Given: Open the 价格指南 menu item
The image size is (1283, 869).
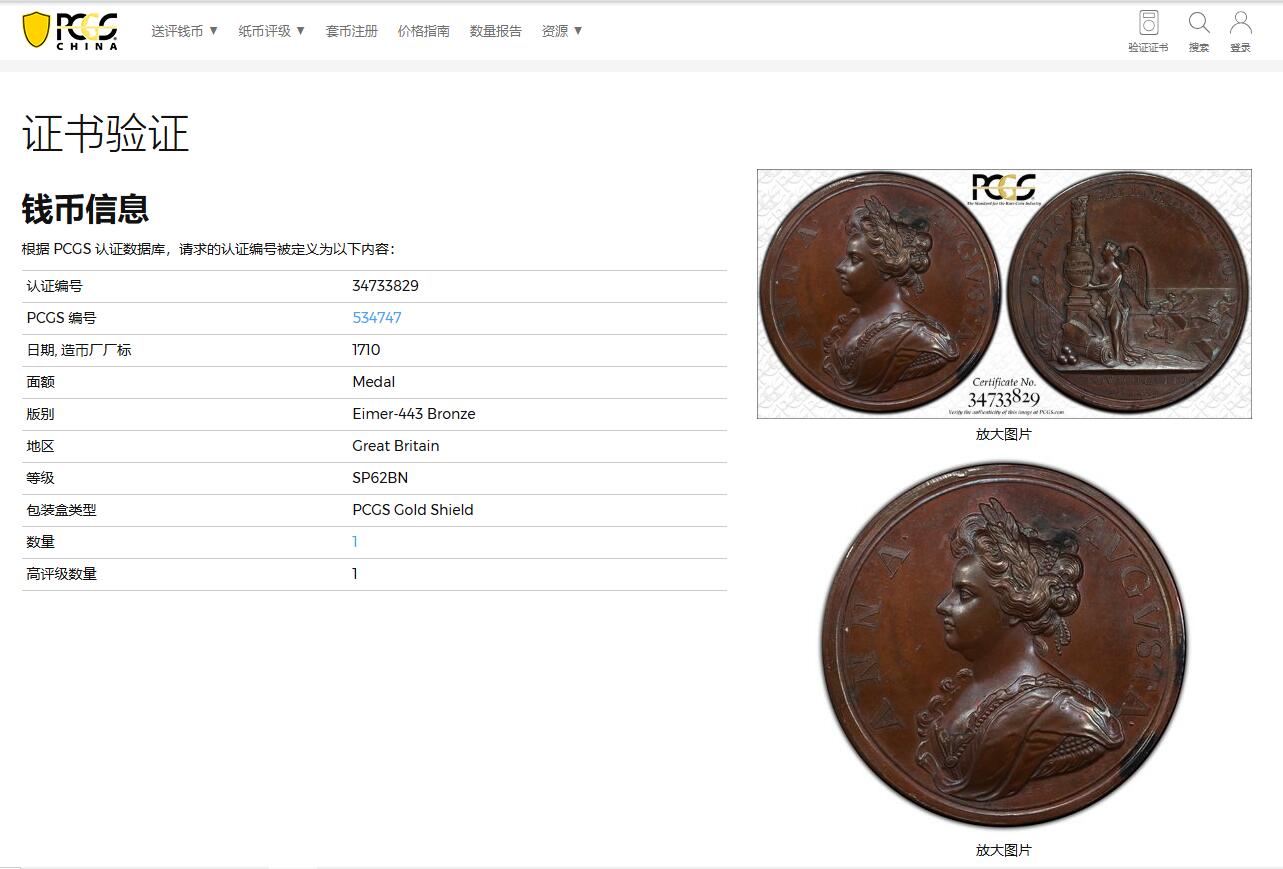Looking at the screenshot, I should click(424, 31).
